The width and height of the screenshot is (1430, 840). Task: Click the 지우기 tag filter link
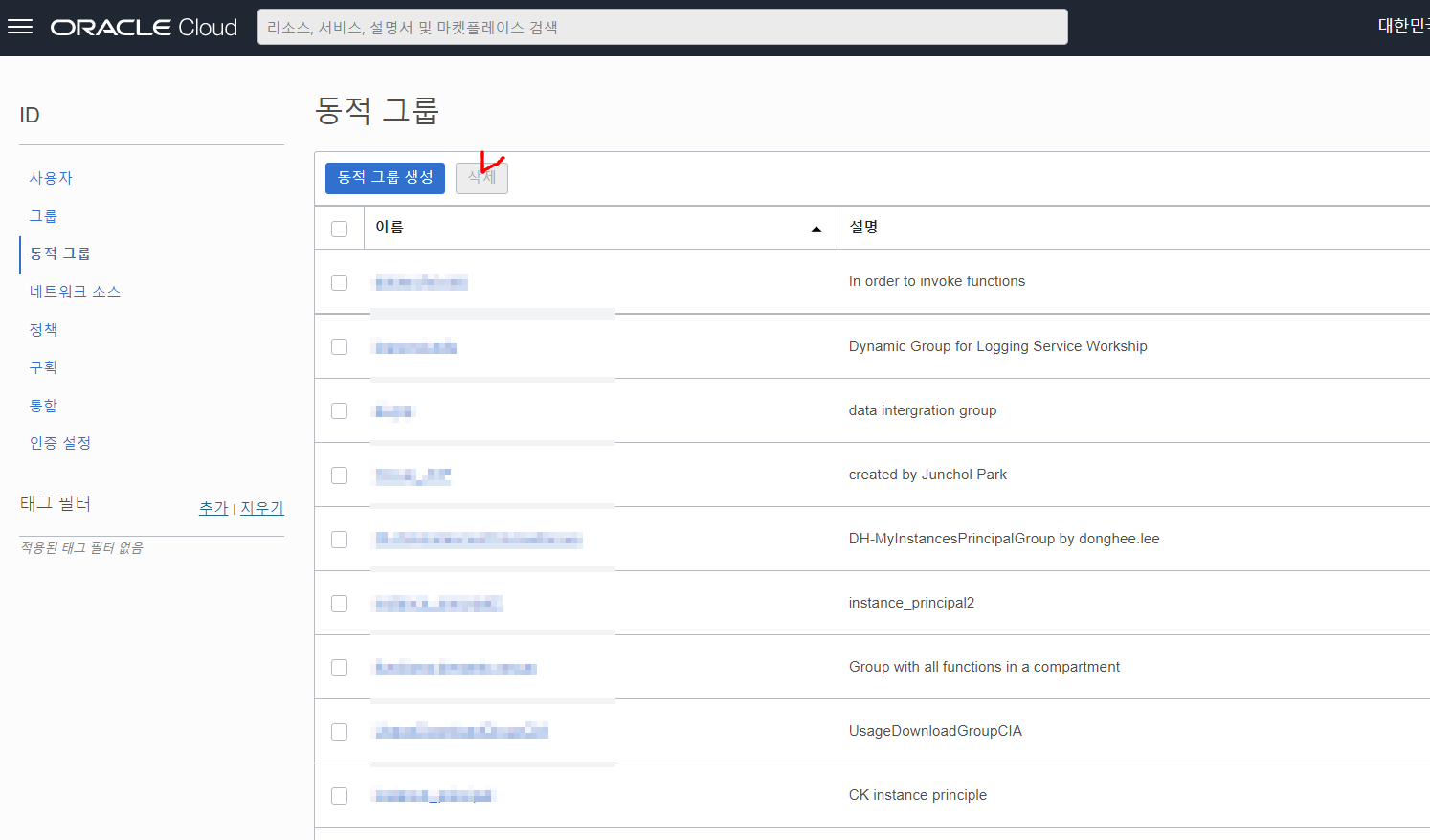262,508
